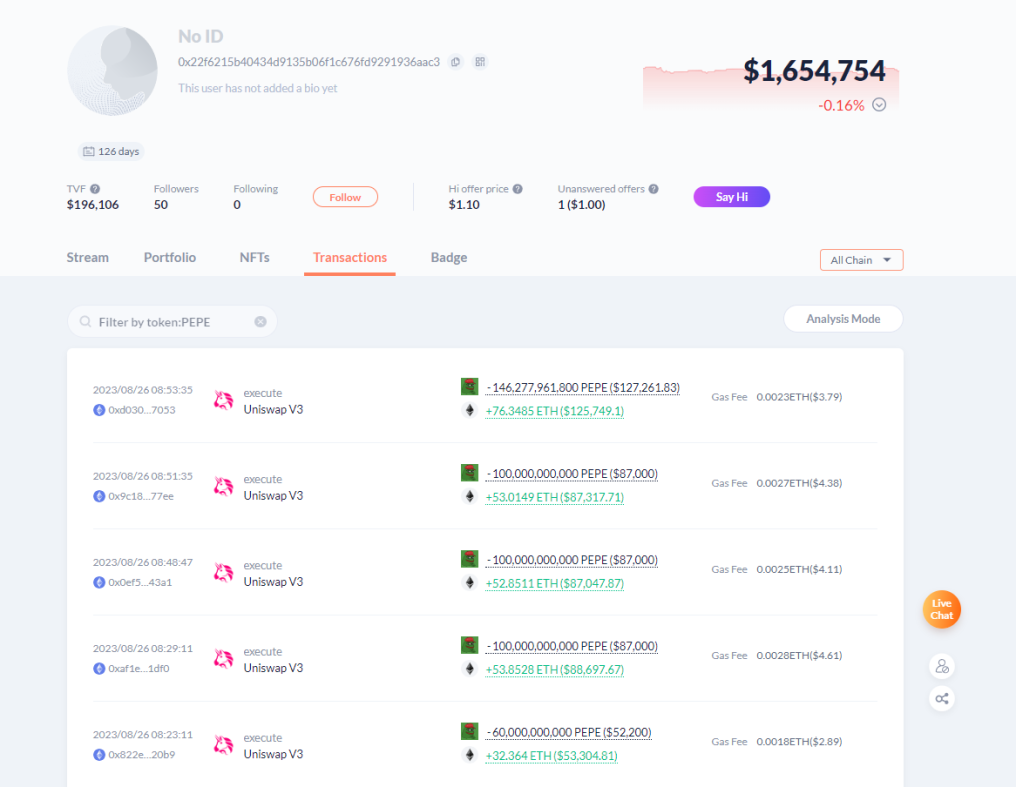1016x787 pixels.
Task: Open the All Chain dropdown
Action: [861, 260]
